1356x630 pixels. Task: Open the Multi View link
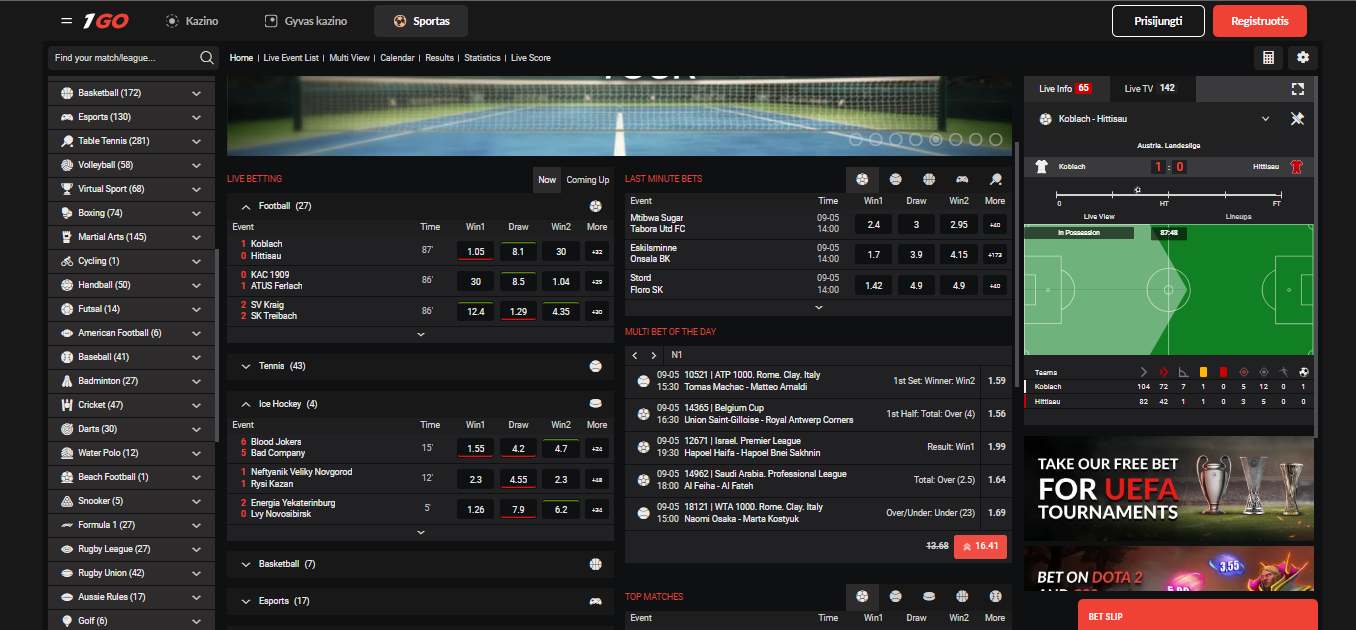click(349, 58)
